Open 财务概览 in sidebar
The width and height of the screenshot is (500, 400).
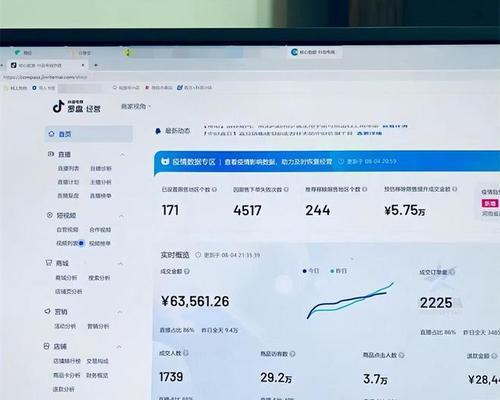tap(97, 375)
